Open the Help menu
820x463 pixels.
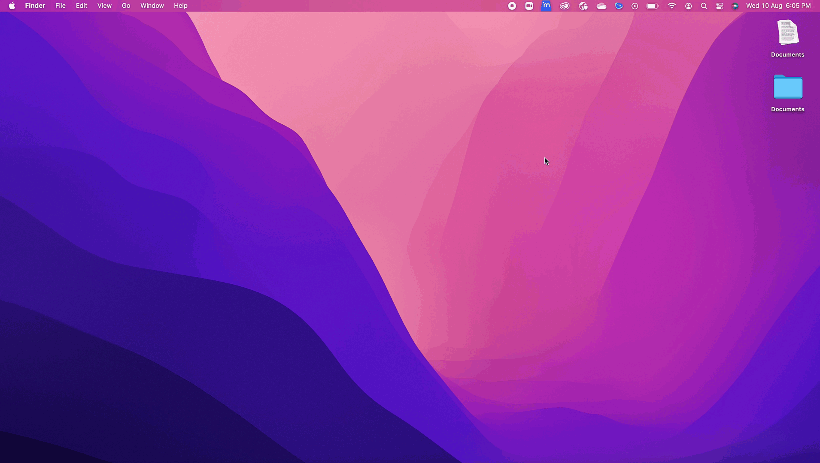pyautogui.click(x=180, y=6)
